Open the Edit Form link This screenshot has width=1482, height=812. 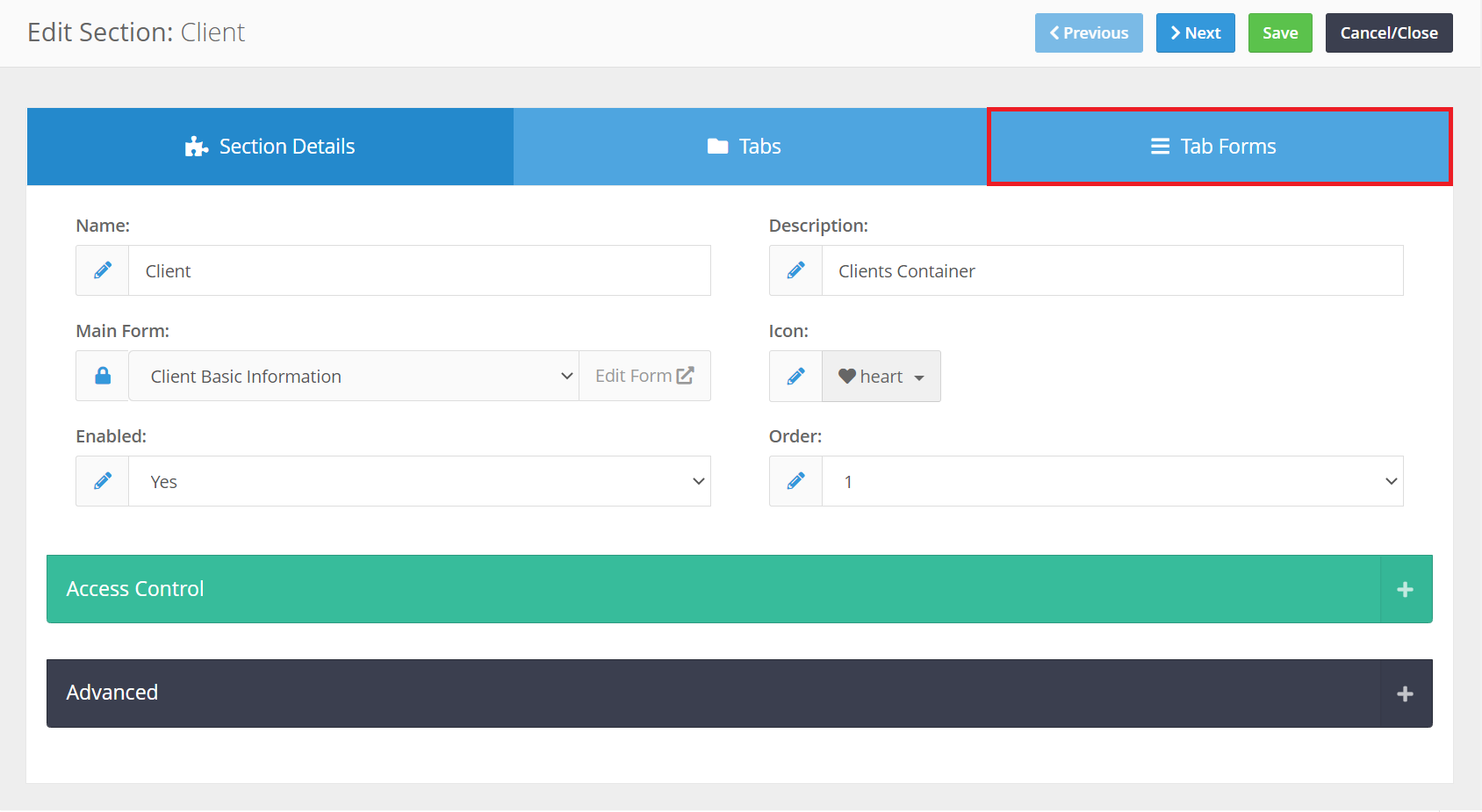(x=644, y=376)
